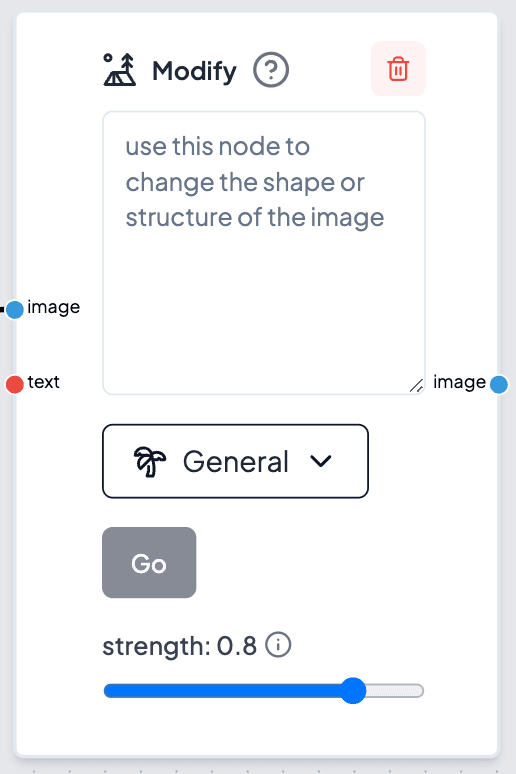516x774 pixels.
Task: Click the strength slider handle
Action: click(353, 691)
